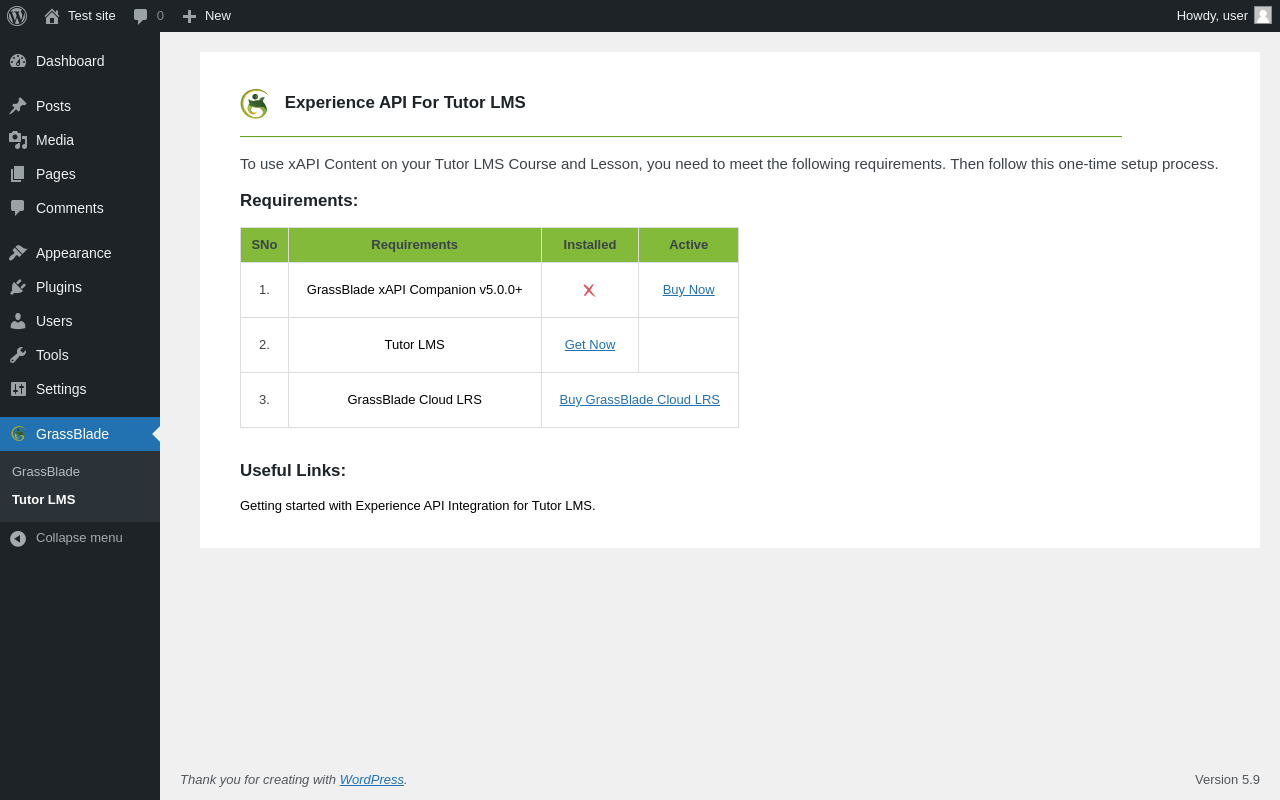Go to the Posts menu

(x=80, y=106)
